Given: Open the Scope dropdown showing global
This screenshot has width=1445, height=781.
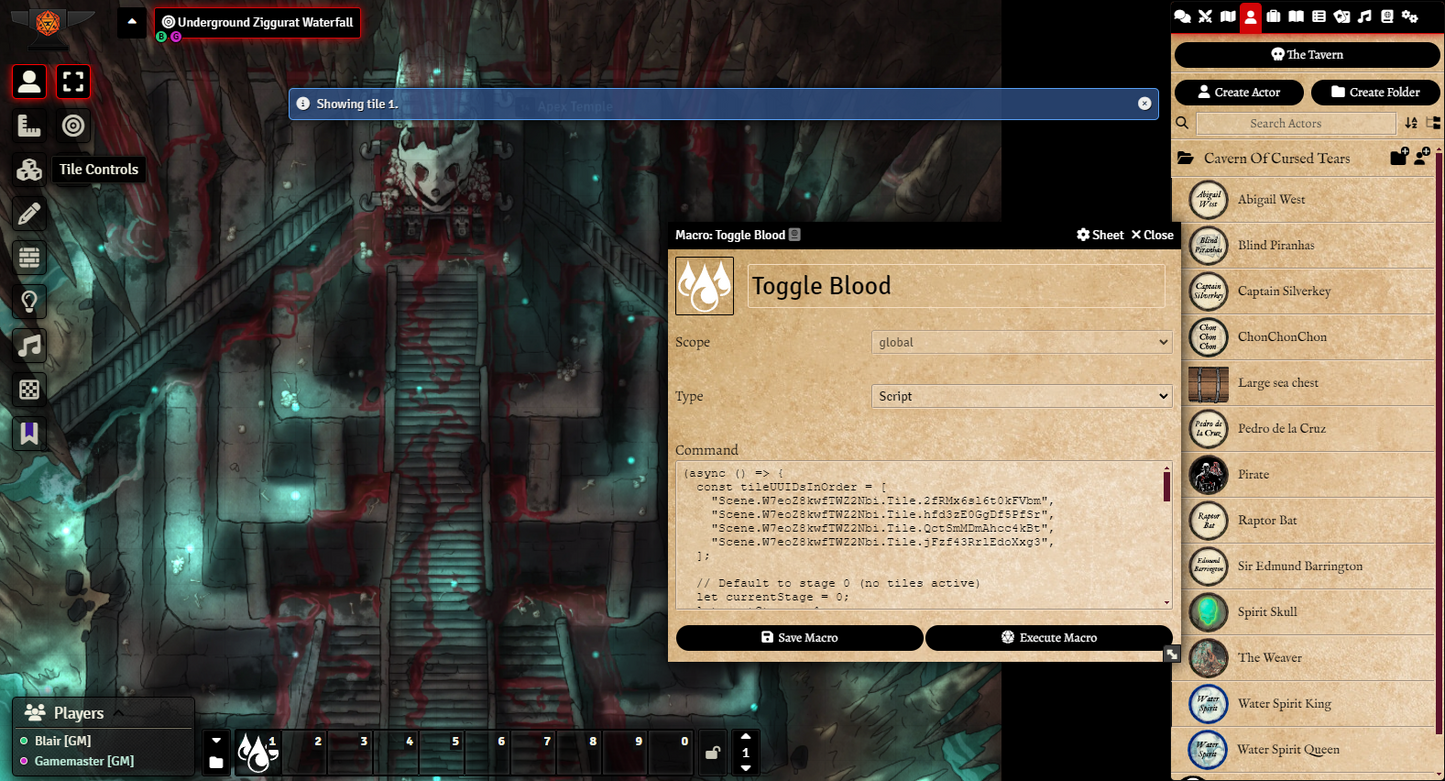Looking at the screenshot, I should click(1021, 342).
